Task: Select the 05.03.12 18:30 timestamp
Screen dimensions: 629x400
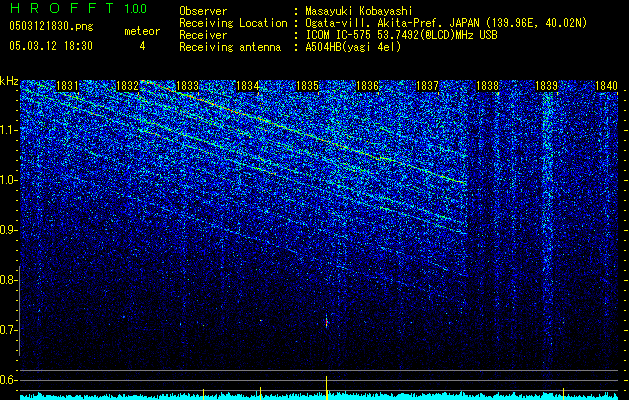Action: click(51, 46)
